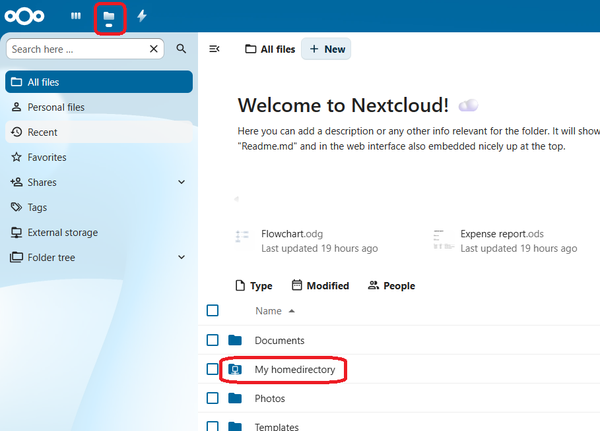The width and height of the screenshot is (600, 431).
Task: Open the Nextcloud logo home link
Action: (x=24, y=16)
